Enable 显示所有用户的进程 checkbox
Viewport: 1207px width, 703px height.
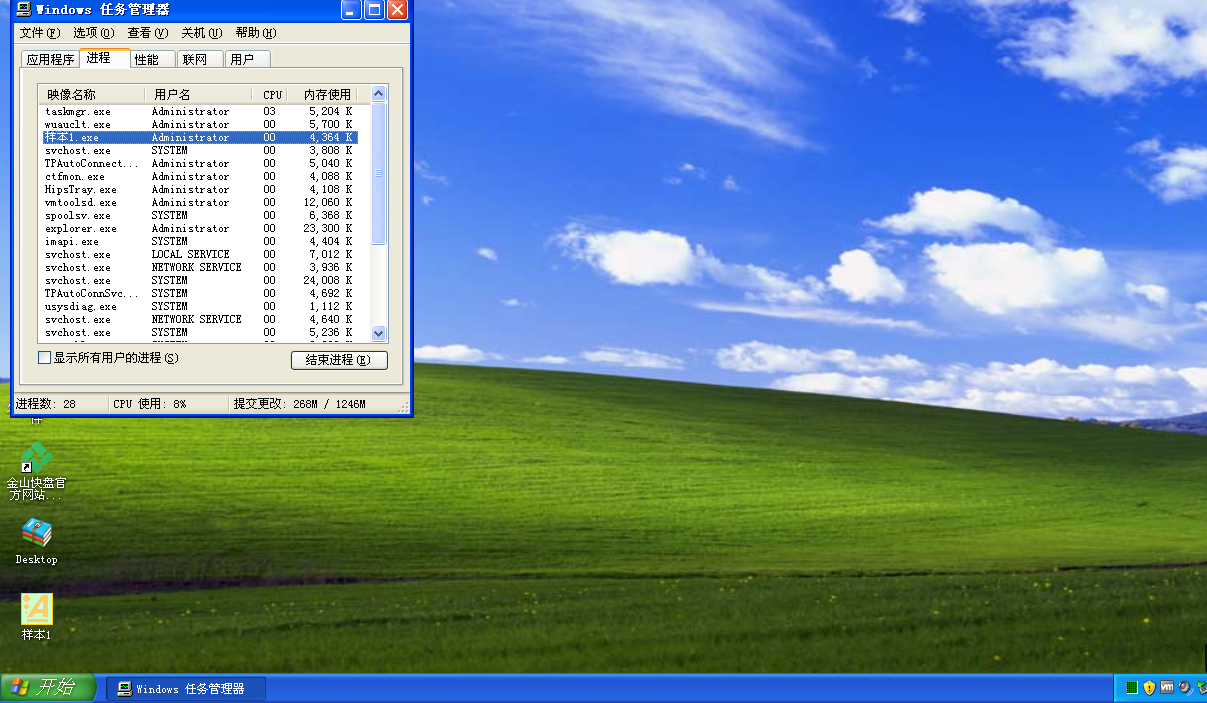tap(44, 358)
